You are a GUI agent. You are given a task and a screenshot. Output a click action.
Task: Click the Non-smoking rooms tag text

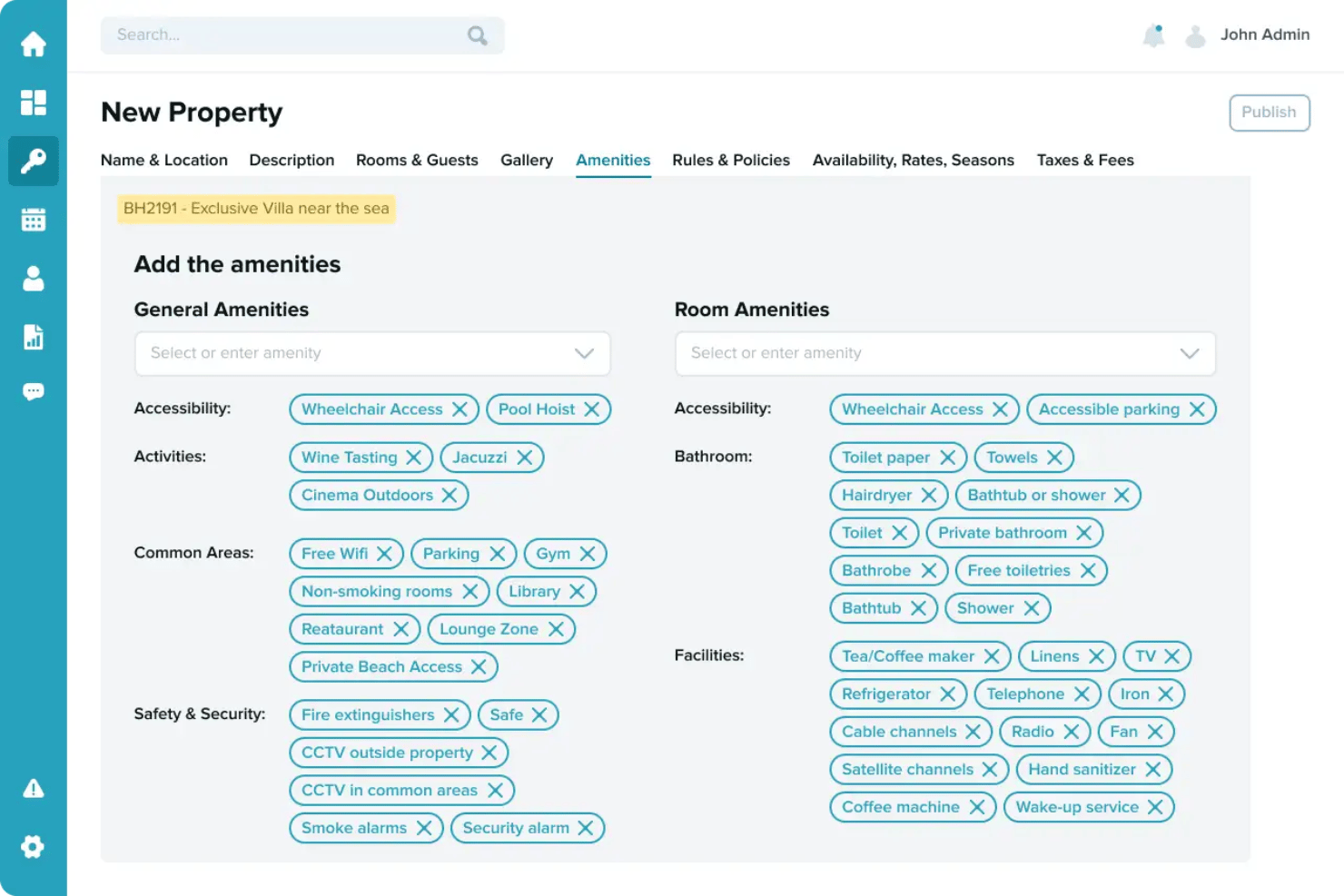pos(377,592)
